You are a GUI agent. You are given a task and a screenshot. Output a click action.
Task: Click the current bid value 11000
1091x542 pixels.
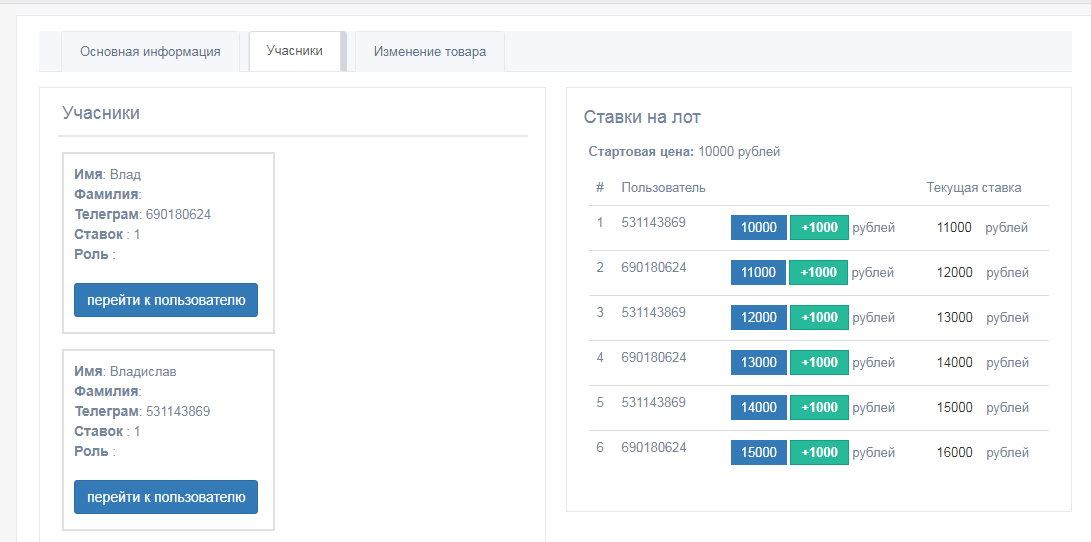[x=954, y=228]
